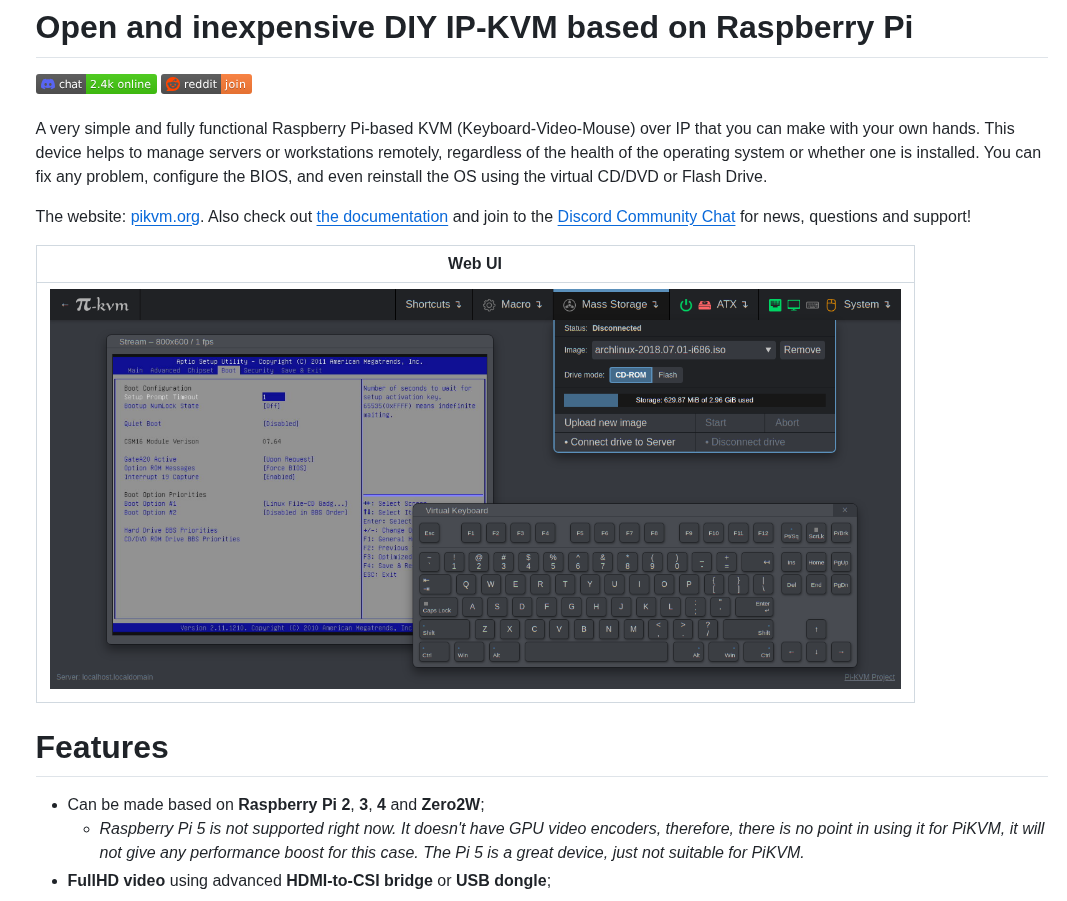Click the 'Web UI' table header text
Image resolution: width=1067 pixels, height=901 pixels.
coord(475,263)
